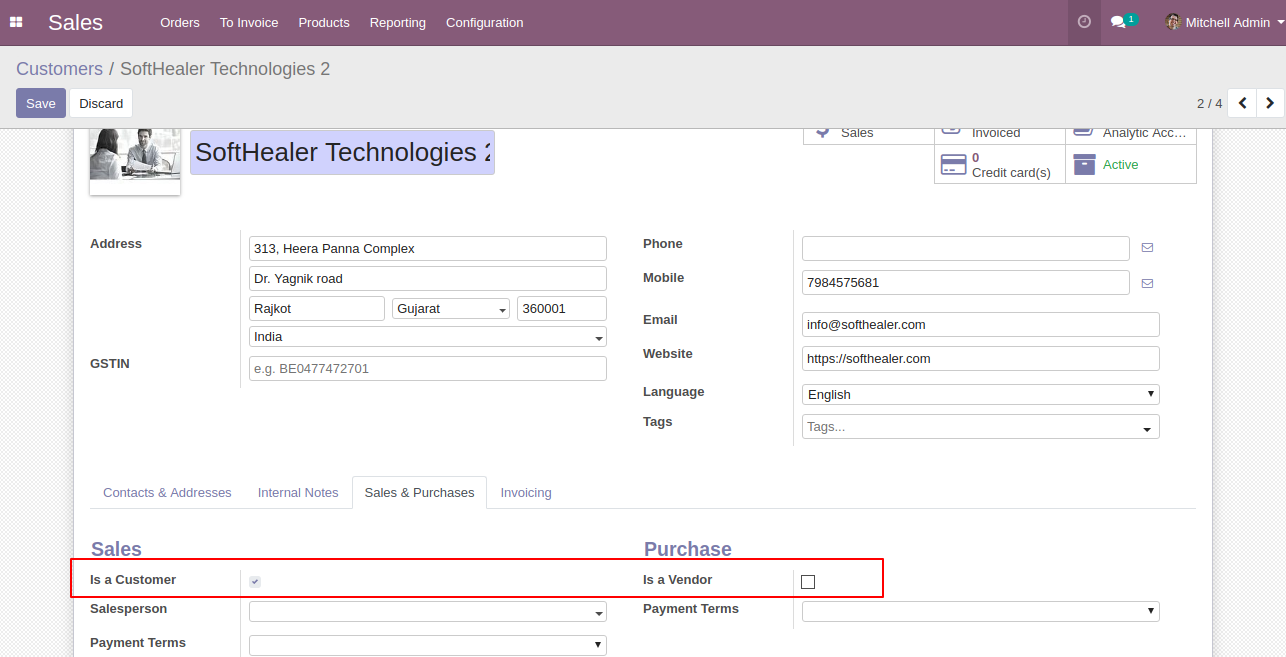This screenshot has height=657, width=1286.
Task: Expand the Gujarat state dropdown
Action: pos(451,309)
